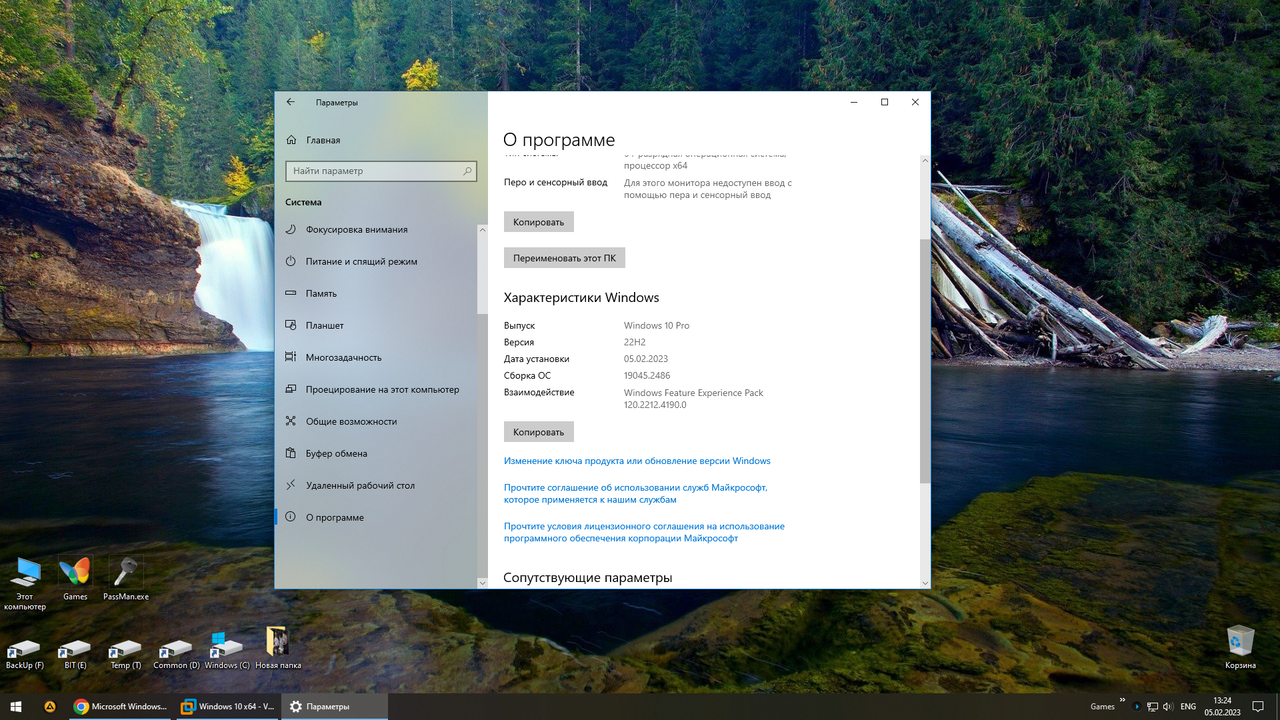
Task: Click the back arrow in Settings window
Action: tap(291, 102)
